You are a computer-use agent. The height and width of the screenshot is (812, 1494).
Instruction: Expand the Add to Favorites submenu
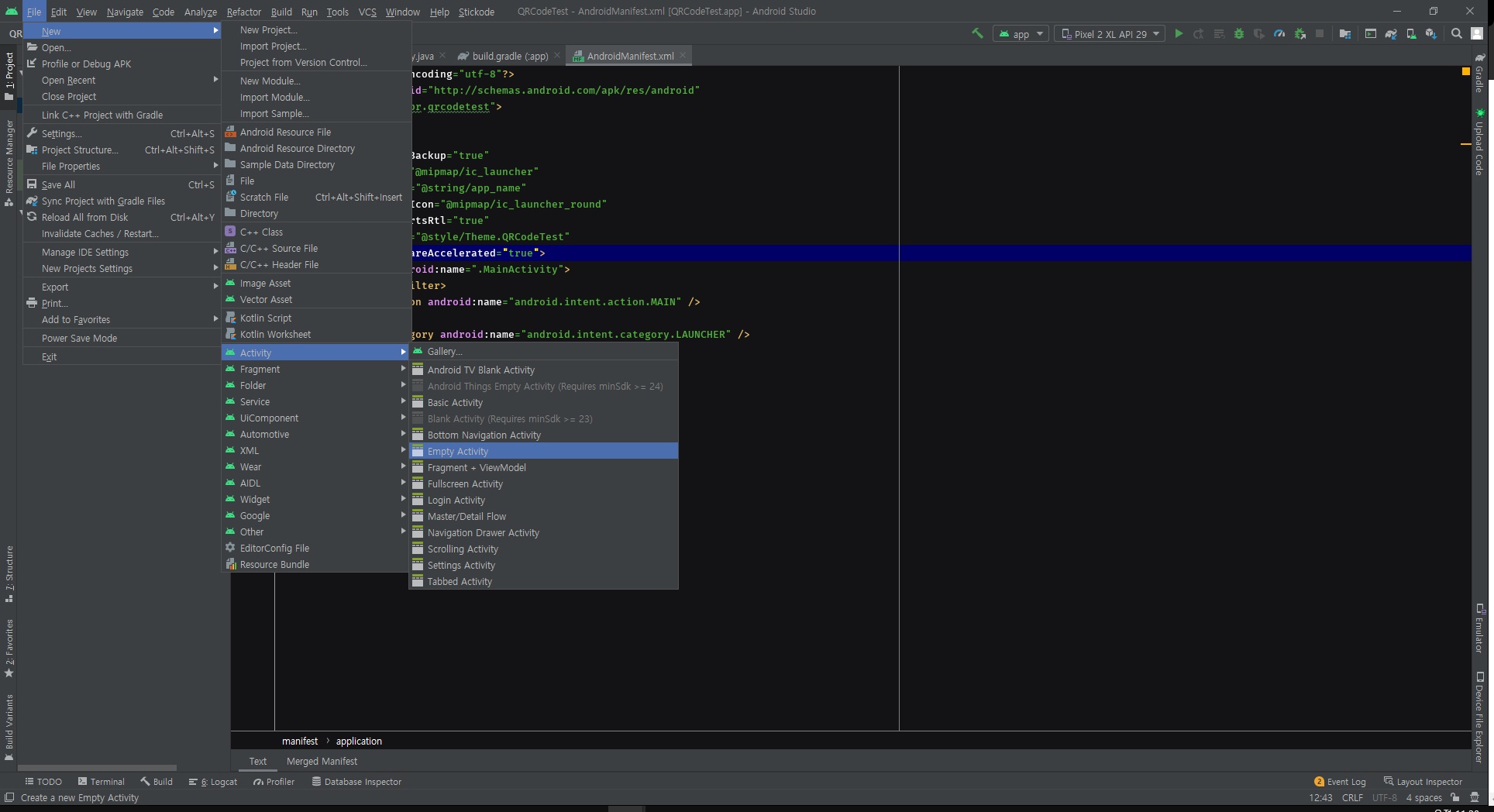[x=122, y=319]
